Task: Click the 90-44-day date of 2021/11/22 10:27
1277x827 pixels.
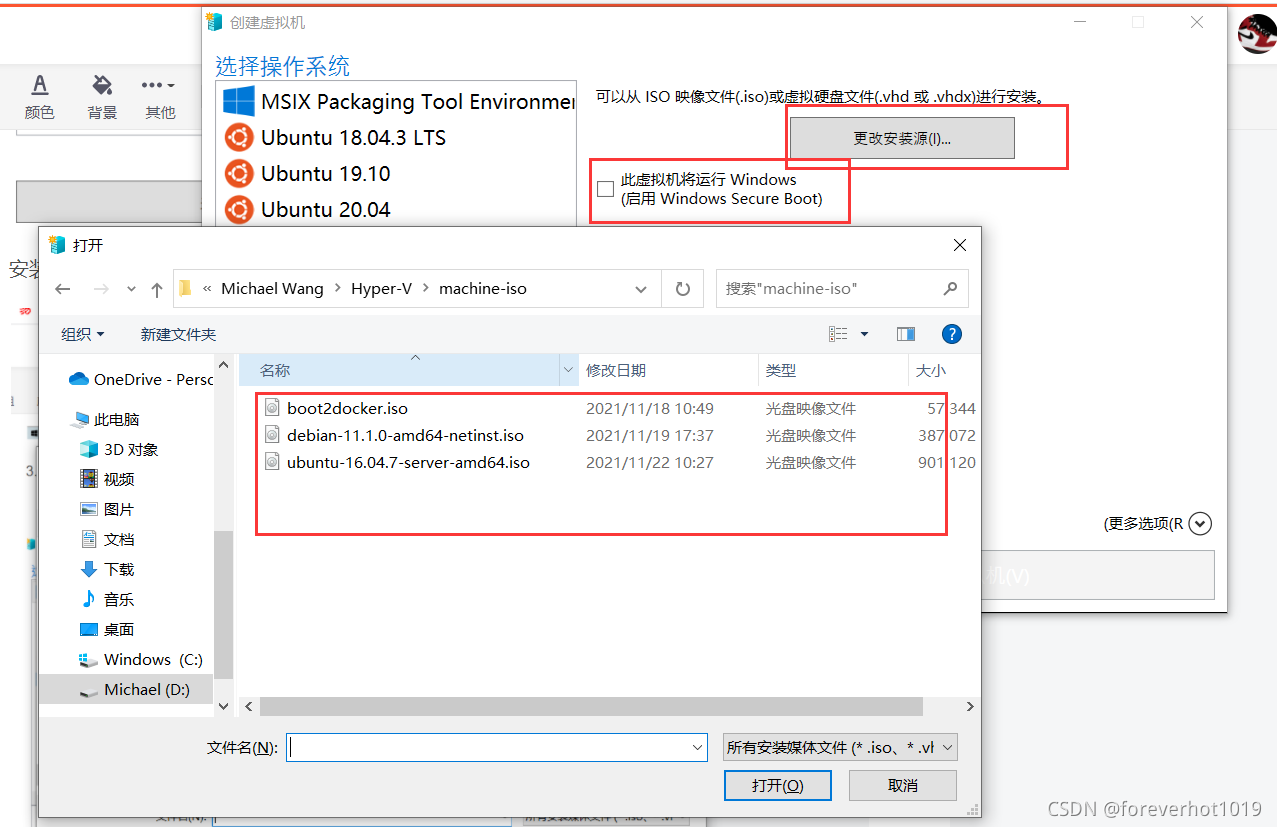Action: (650, 462)
